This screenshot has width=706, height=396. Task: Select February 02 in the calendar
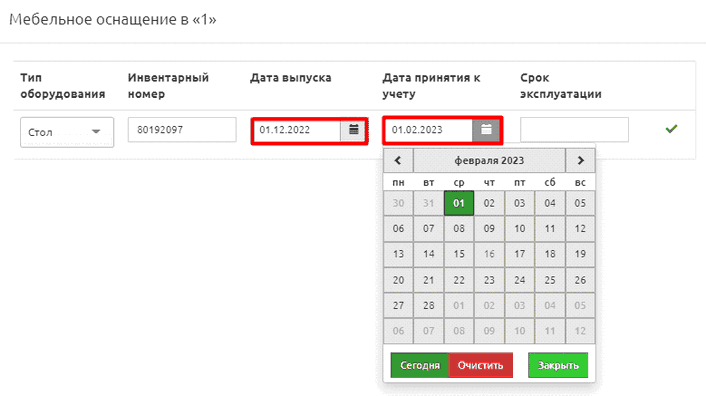[x=489, y=203]
